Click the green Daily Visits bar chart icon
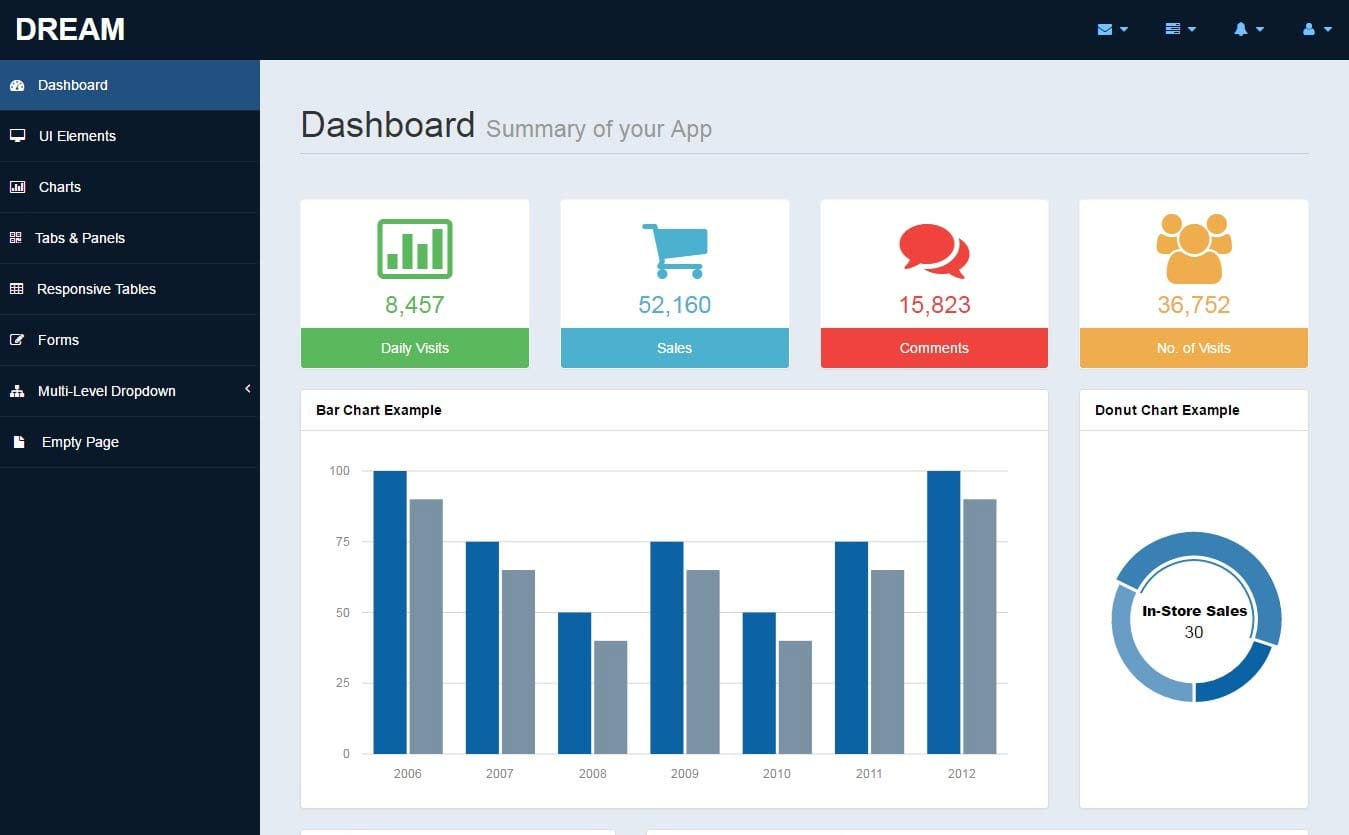Viewport: 1349px width, 835px height. (x=414, y=248)
